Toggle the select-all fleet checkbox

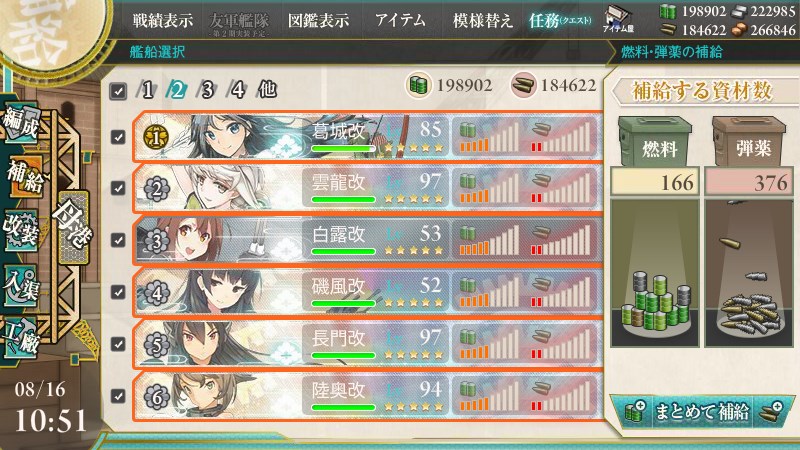pos(118,91)
